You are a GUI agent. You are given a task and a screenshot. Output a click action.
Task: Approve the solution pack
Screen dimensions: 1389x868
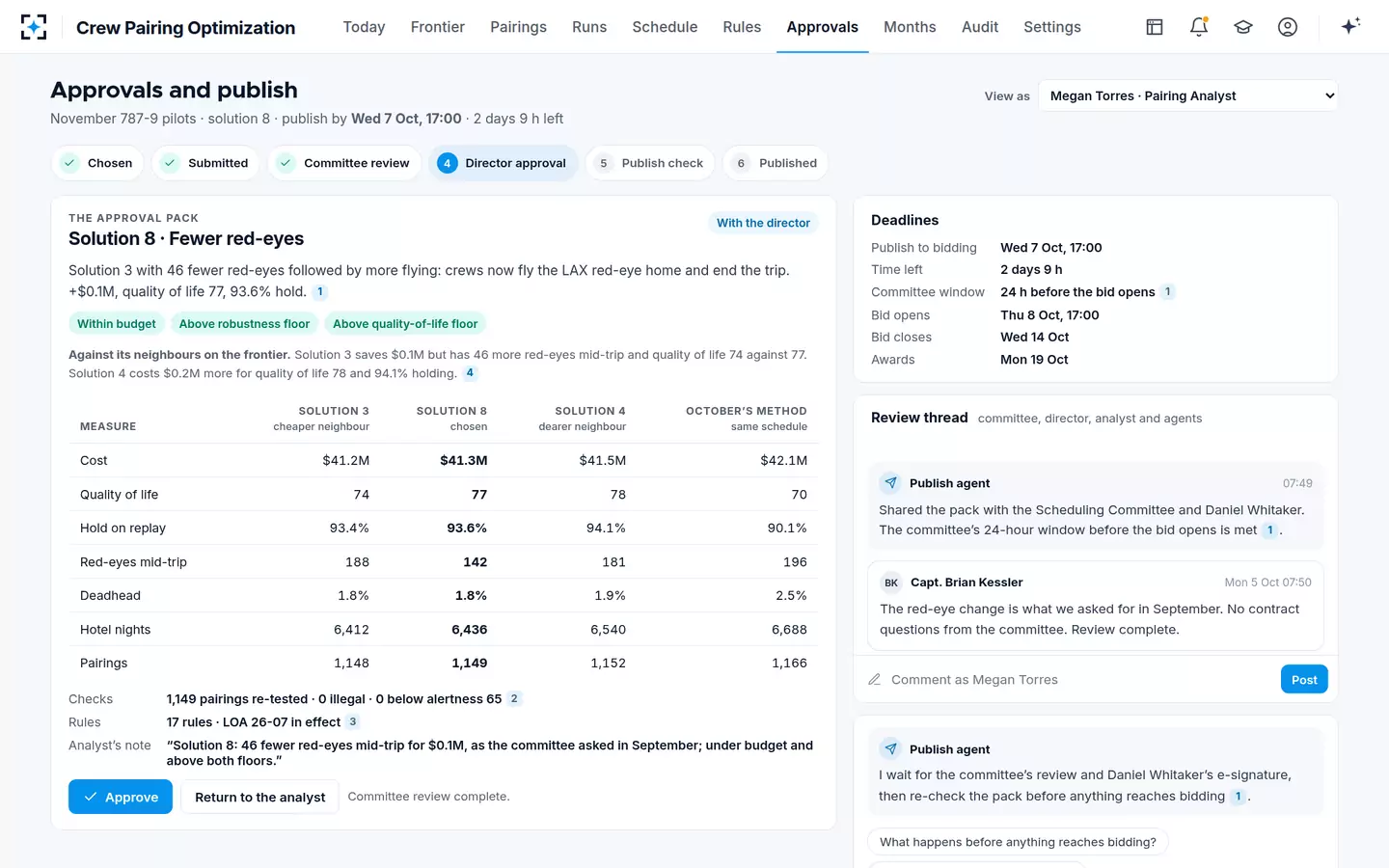[121, 797]
